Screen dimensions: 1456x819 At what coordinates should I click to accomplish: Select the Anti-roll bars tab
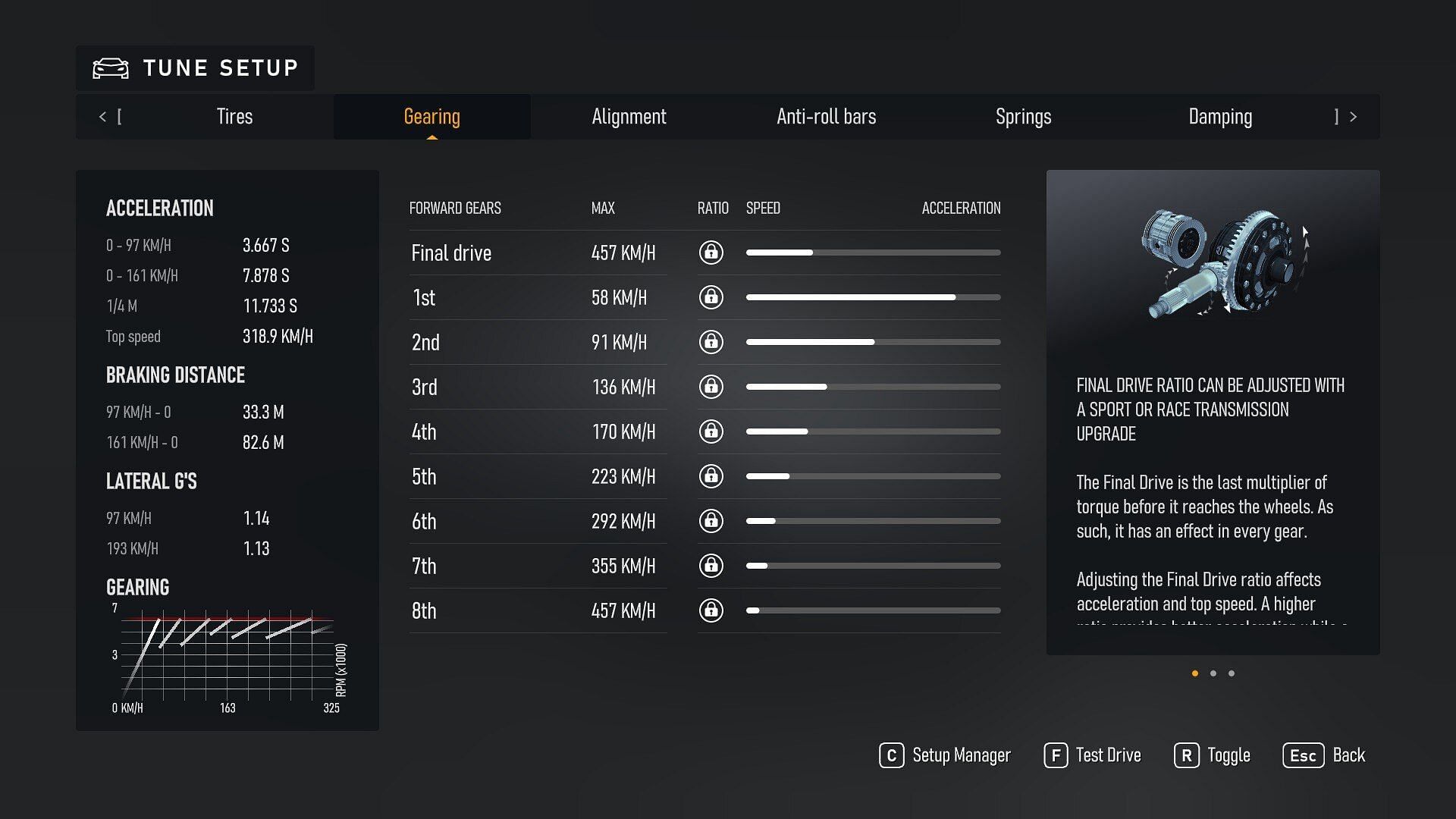[x=826, y=116]
